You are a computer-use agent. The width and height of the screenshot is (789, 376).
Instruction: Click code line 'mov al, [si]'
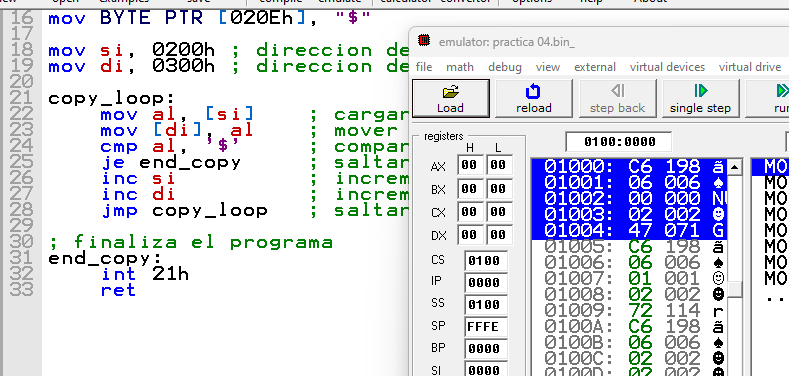177,115
